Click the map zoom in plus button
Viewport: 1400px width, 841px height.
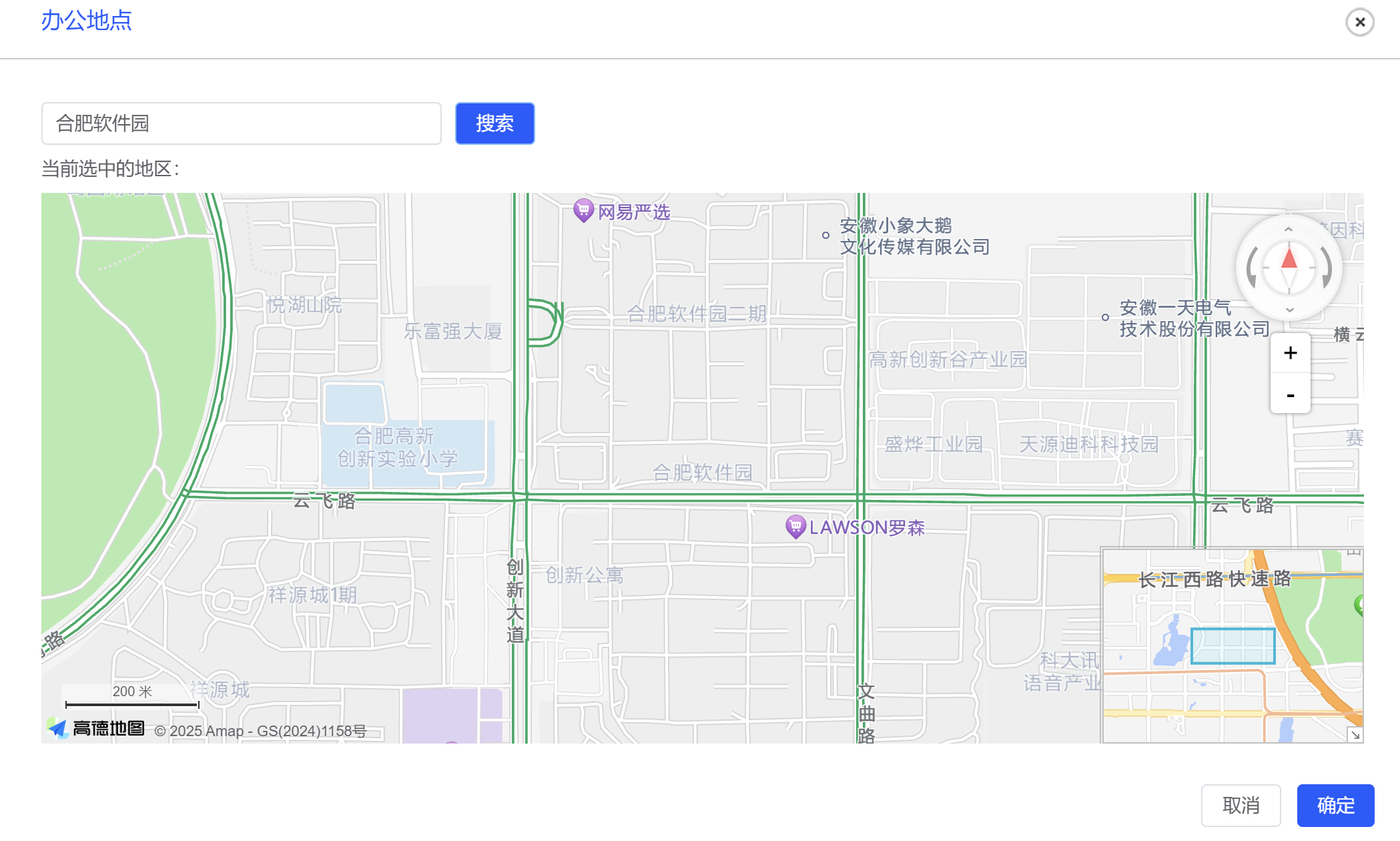[1290, 353]
